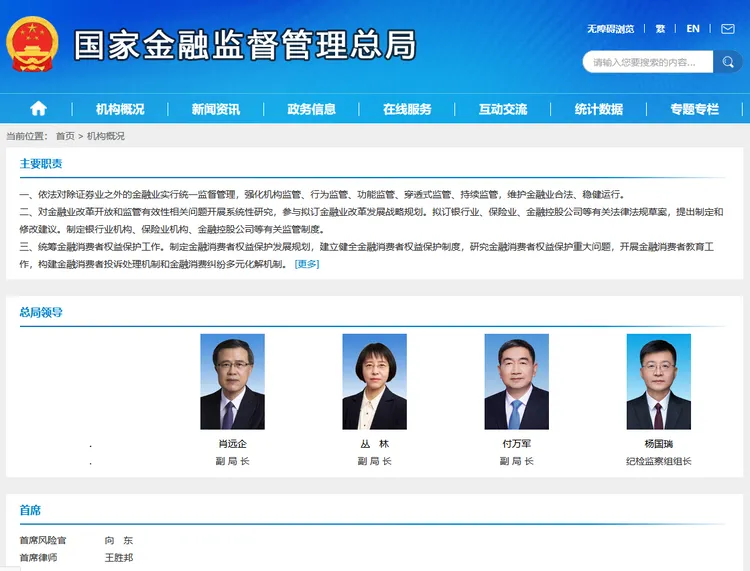Open the 在线服务 menu
750x571 pixels.
pos(407,109)
